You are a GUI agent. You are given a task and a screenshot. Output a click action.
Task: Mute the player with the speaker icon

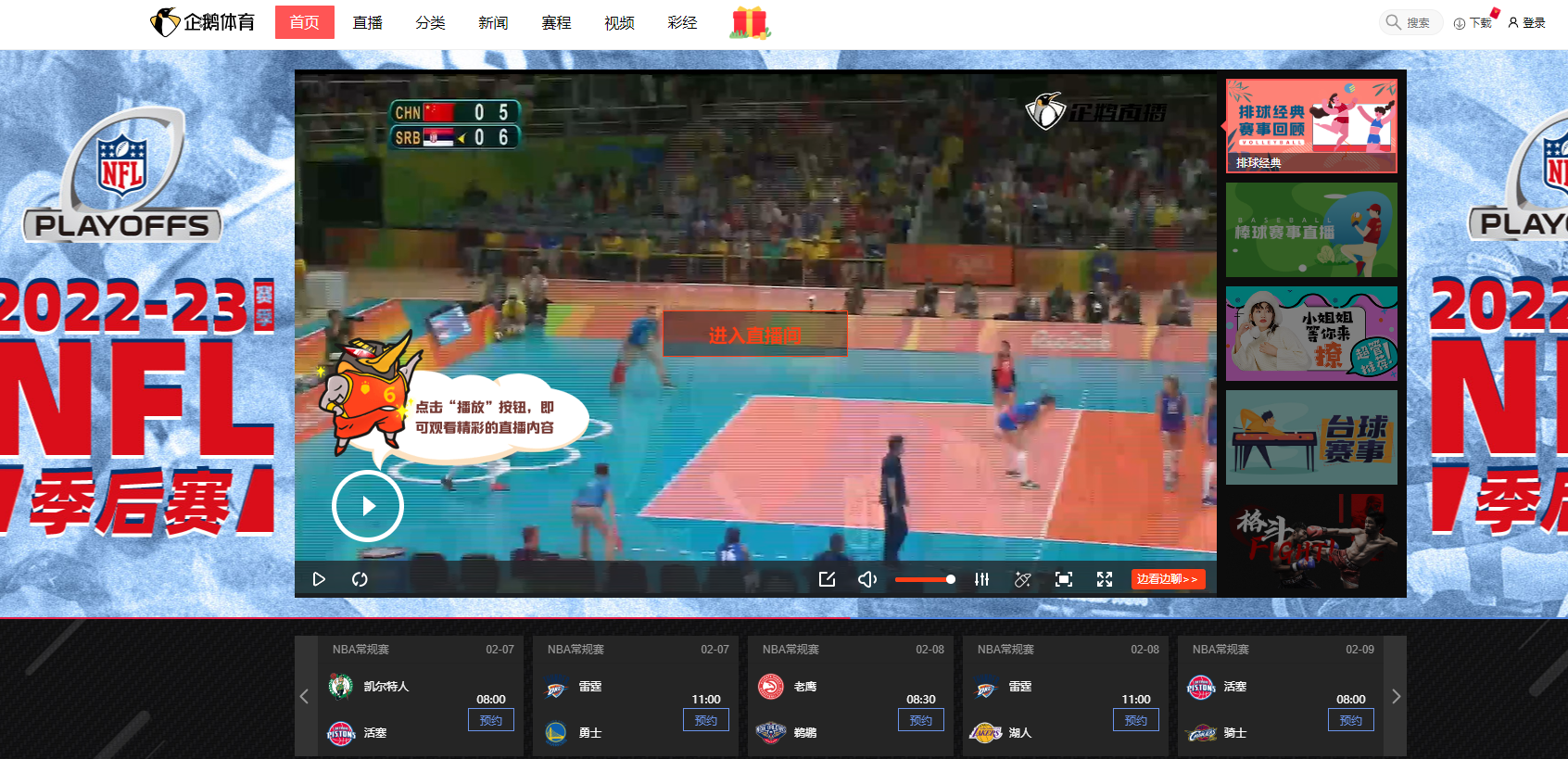(866, 579)
